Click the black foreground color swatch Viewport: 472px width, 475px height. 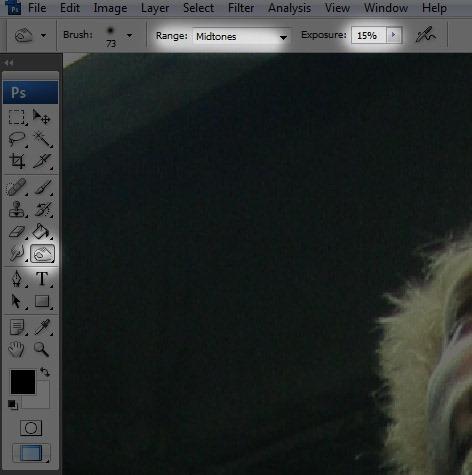[x=23, y=382]
